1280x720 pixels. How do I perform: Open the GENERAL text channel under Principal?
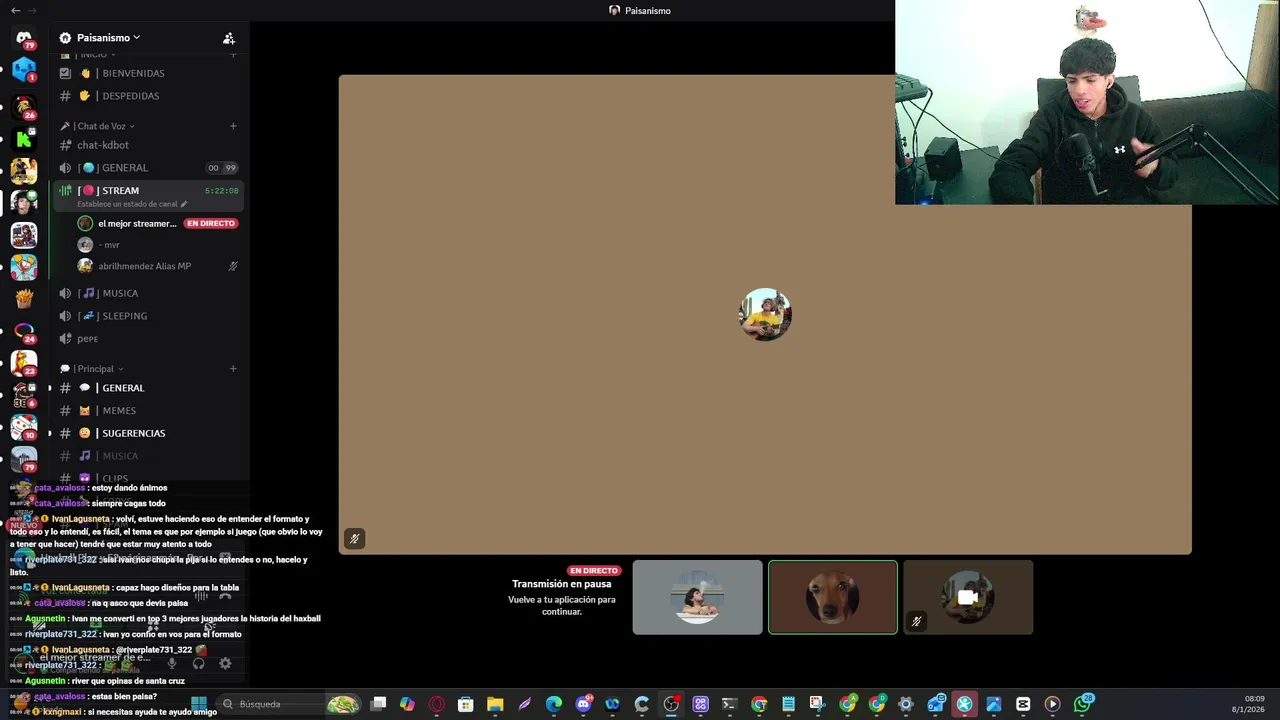pos(147,388)
